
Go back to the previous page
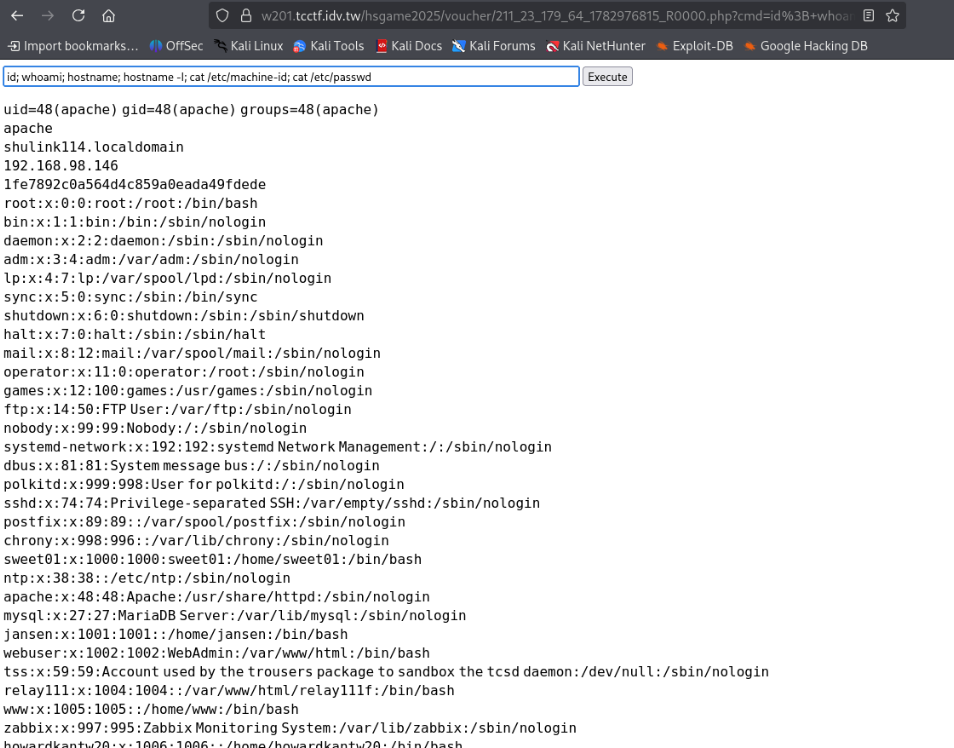[17, 16]
